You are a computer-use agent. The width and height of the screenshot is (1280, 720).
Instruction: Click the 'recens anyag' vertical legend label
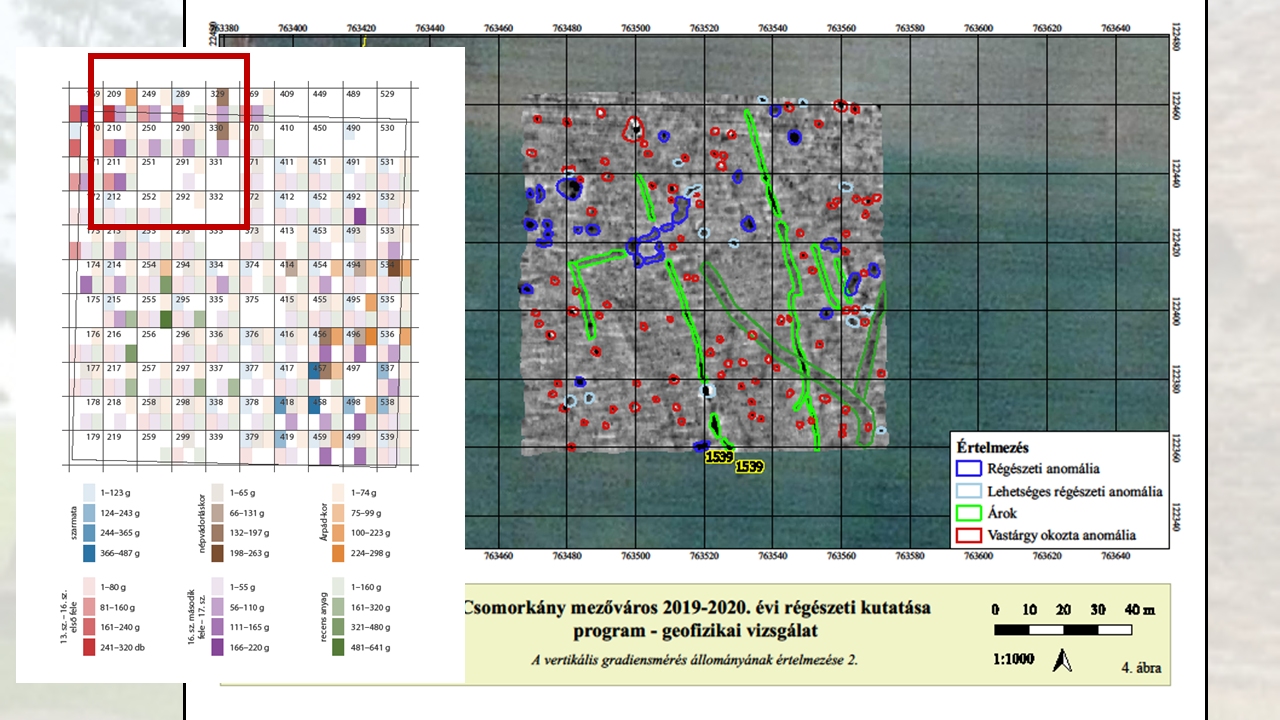coord(324,617)
